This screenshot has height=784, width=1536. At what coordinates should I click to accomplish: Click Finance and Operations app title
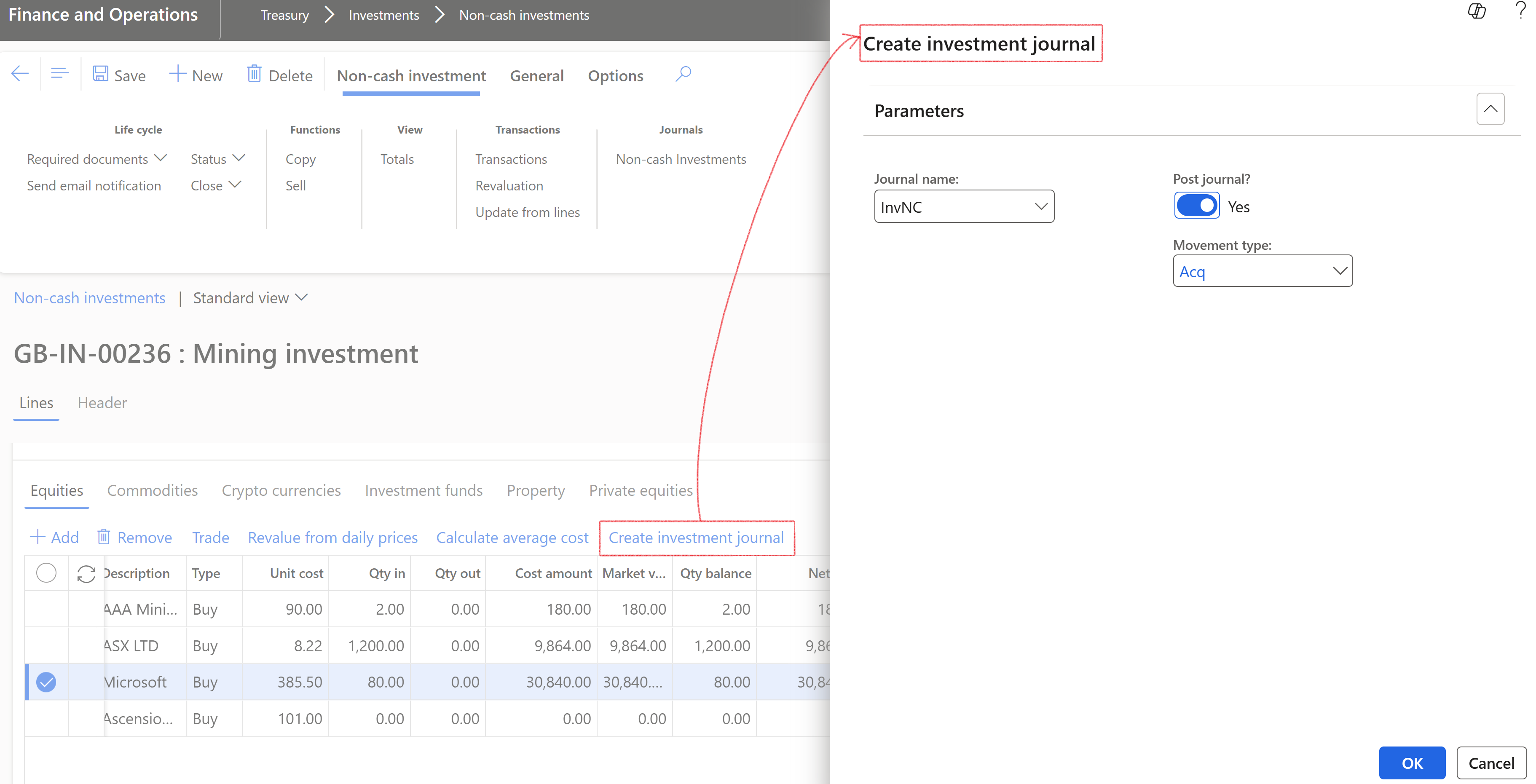click(103, 15)
